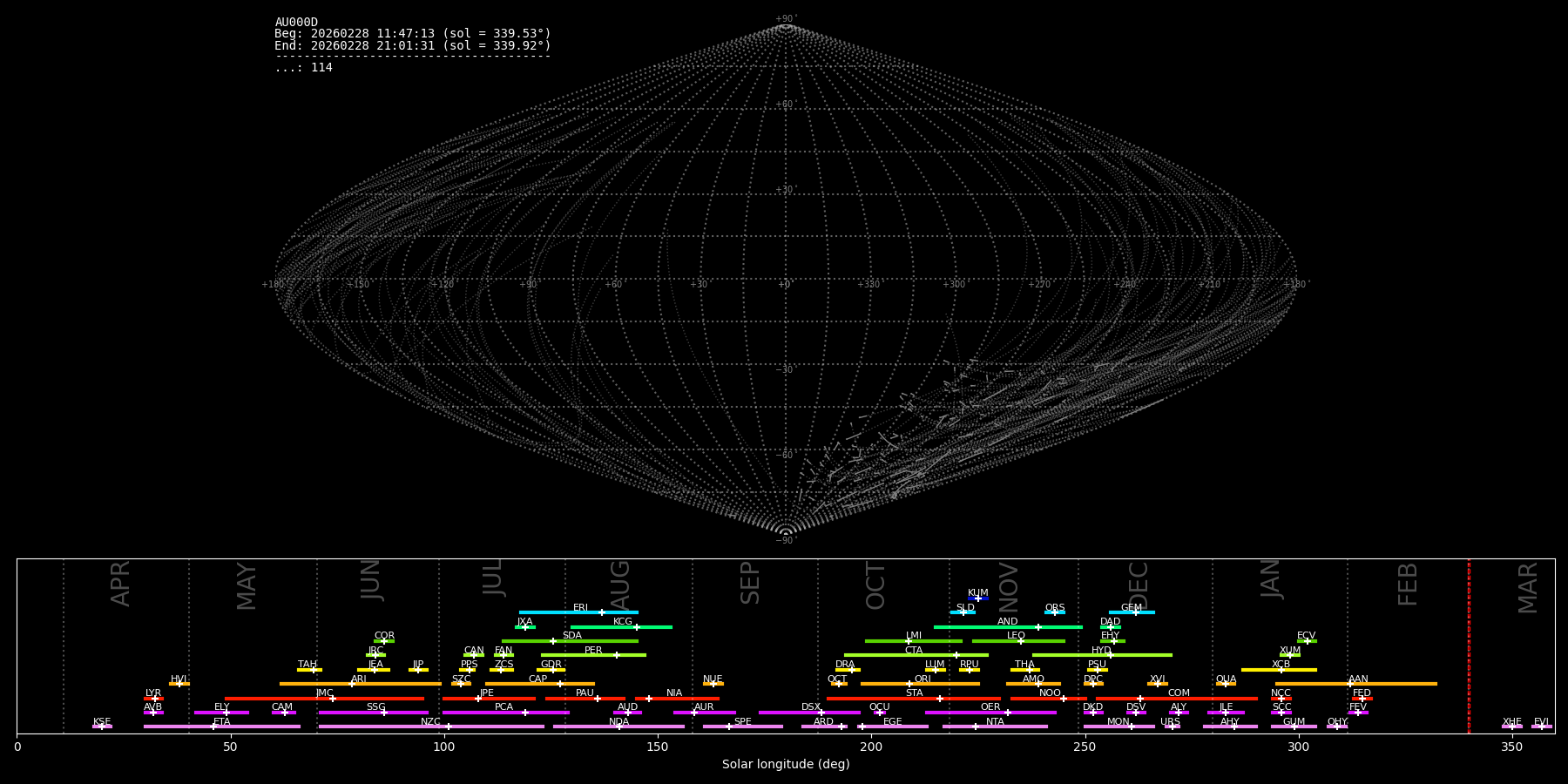Select the orange ARI activity bar

pyautogui.click(x=361, y=684)
